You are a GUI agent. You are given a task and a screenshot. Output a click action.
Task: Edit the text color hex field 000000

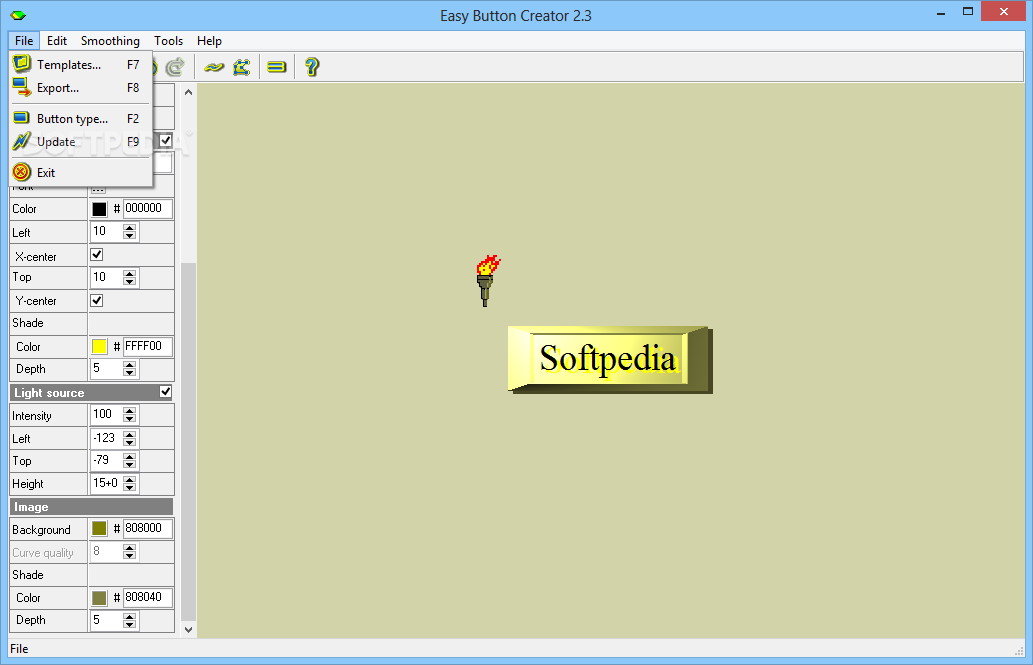click(148, 208)
